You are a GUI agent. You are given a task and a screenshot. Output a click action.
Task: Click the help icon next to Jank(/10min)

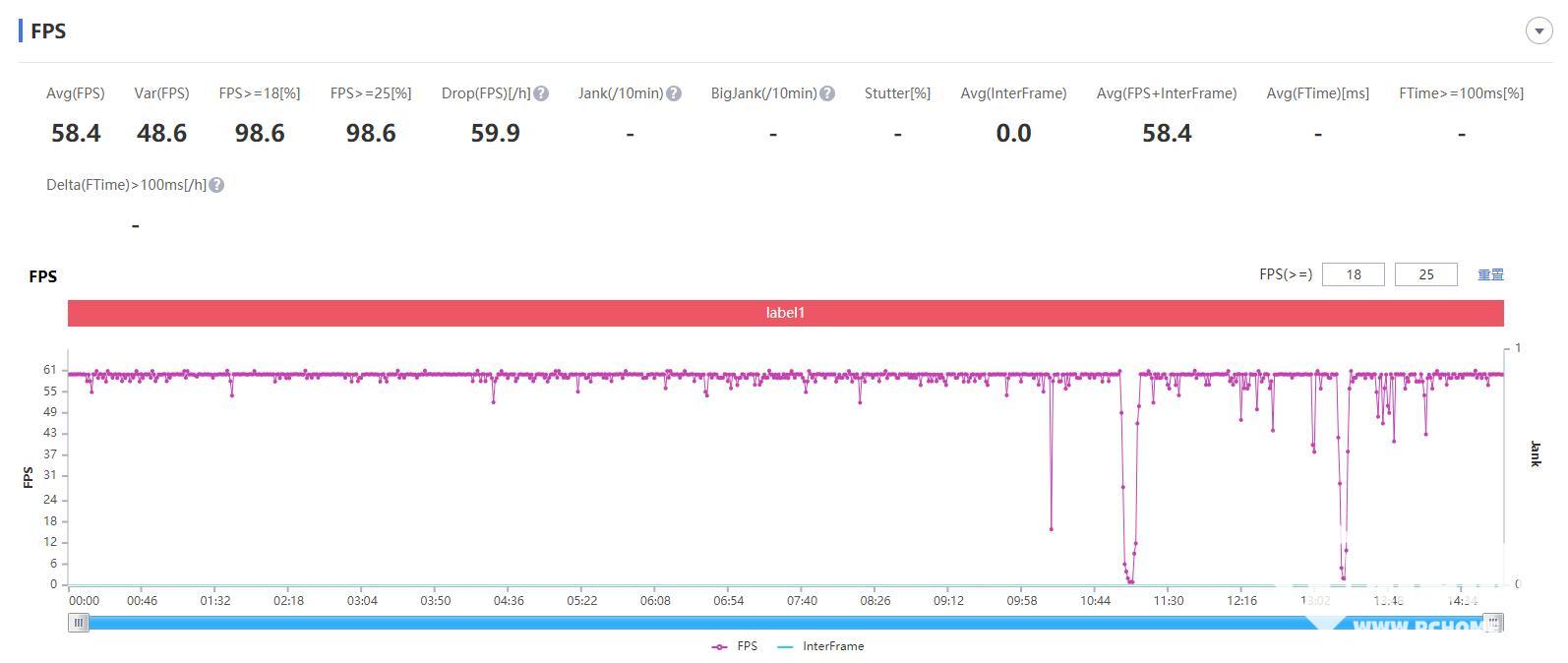tap(674, 93)
